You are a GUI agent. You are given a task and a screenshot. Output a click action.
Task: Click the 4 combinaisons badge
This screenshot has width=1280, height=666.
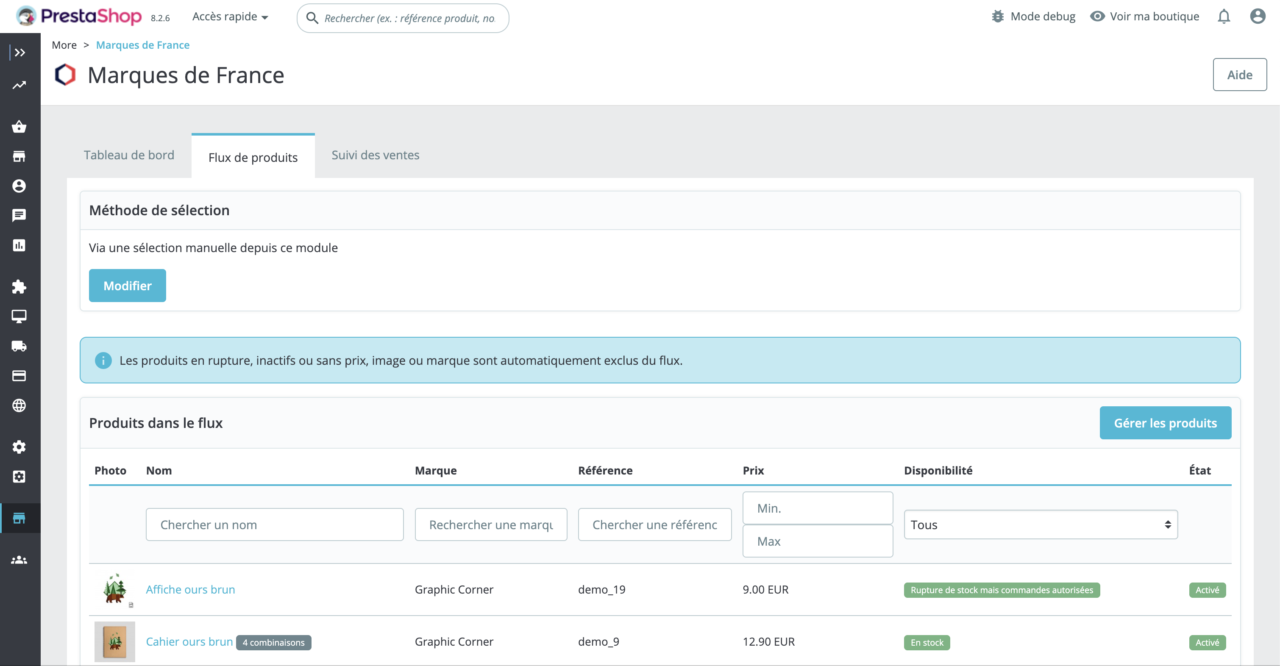point(274,643)
